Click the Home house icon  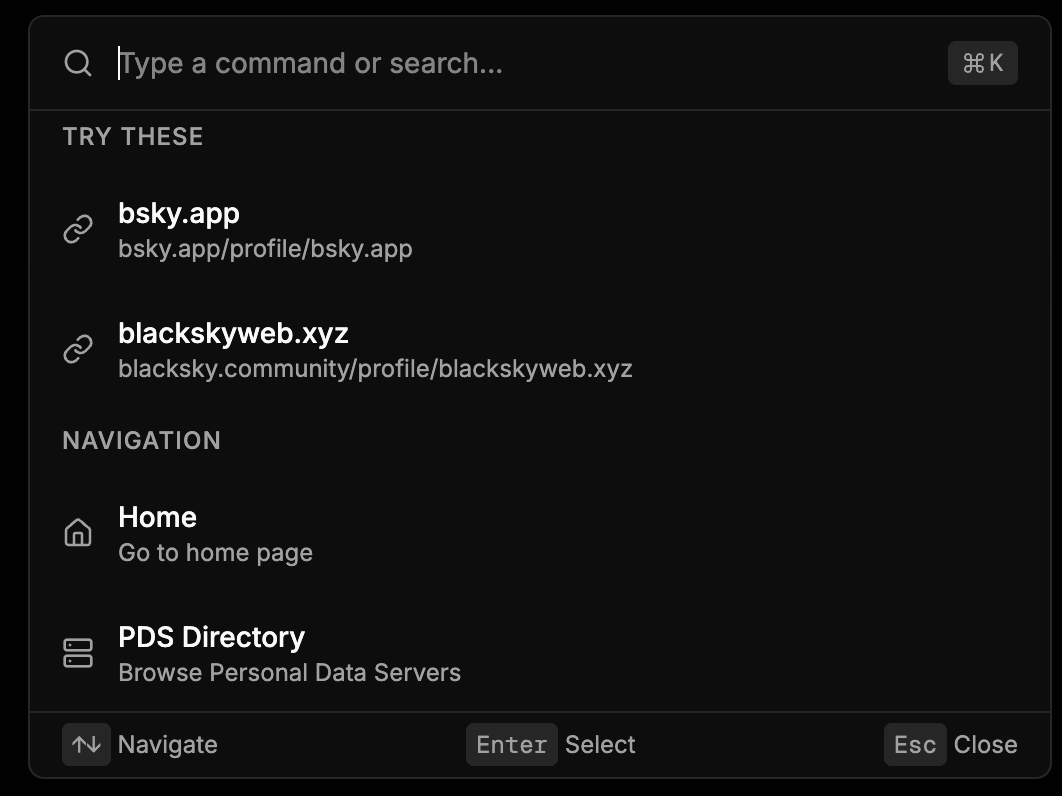(x=78, y=533)
